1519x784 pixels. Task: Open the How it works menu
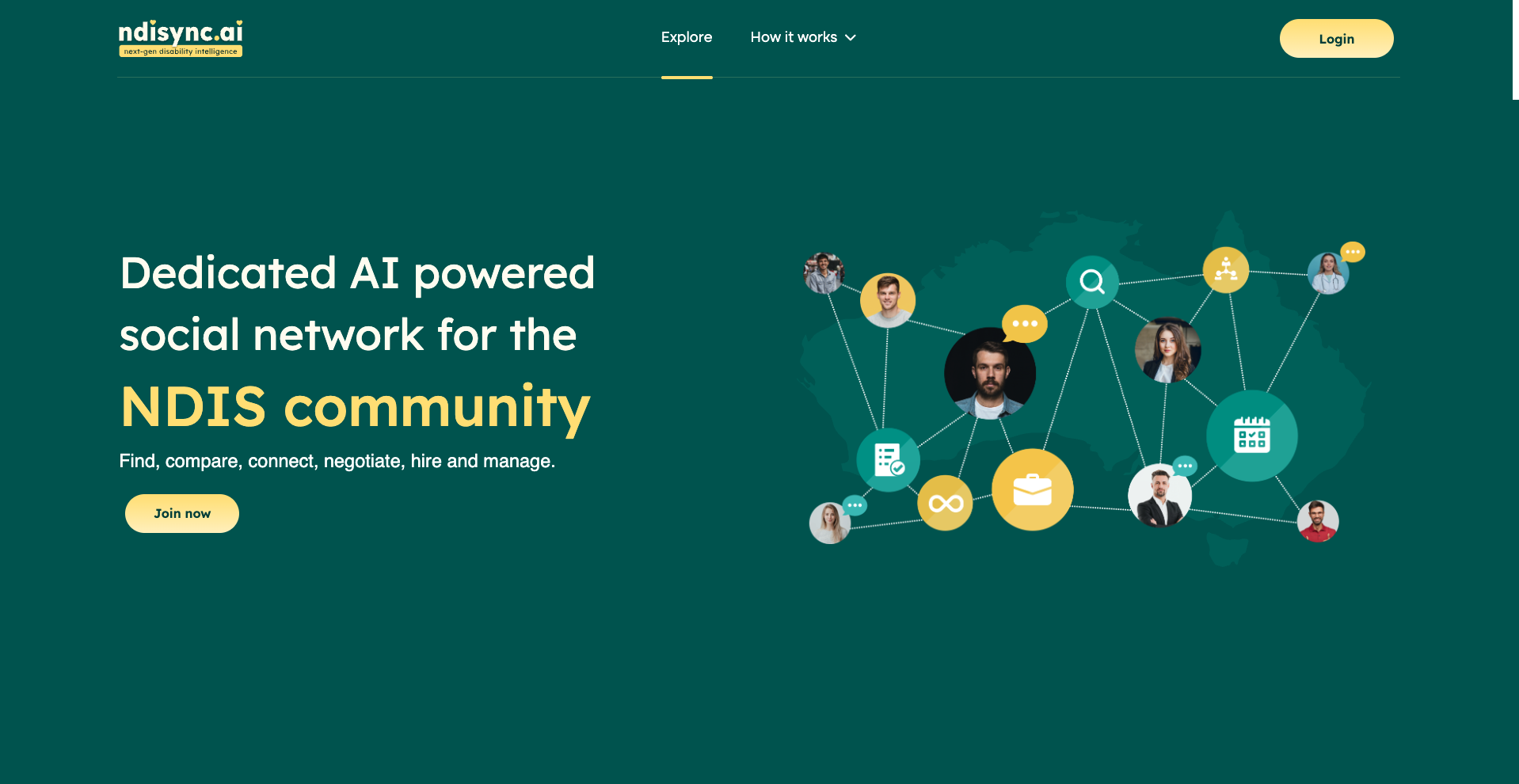coord(794,38)
